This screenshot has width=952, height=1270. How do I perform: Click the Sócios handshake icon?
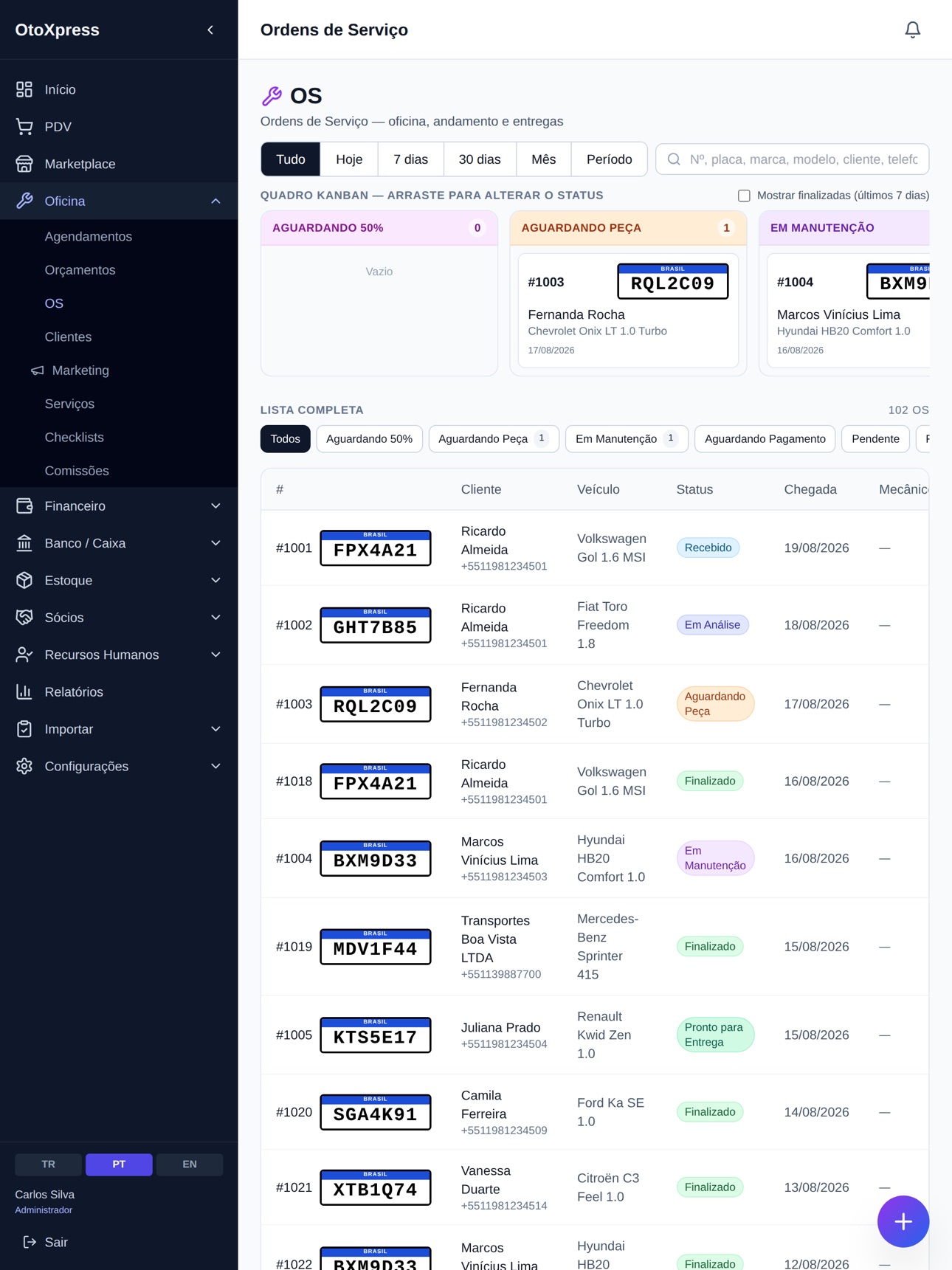(24, 618)
